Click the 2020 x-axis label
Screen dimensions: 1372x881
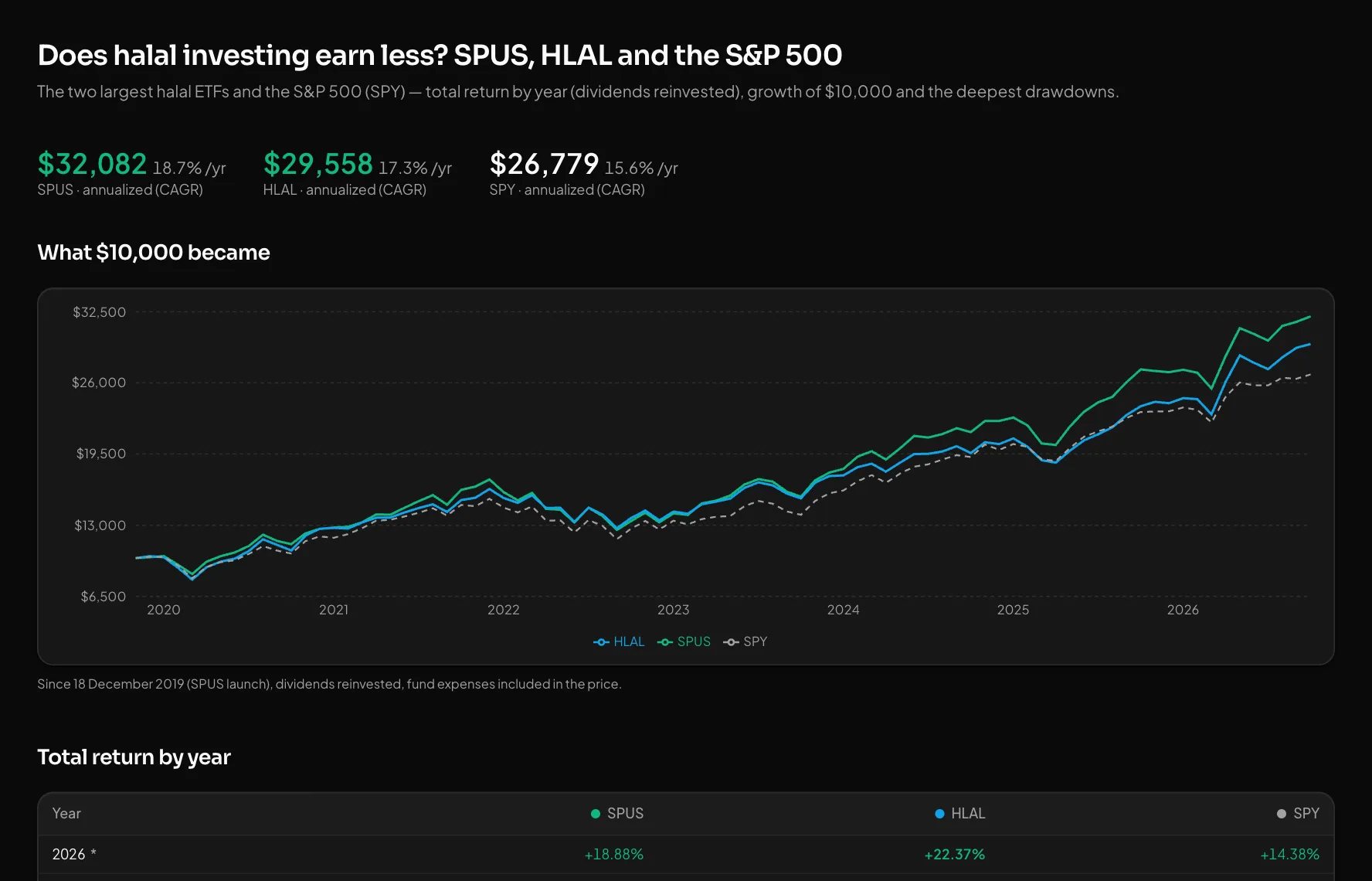164,610
